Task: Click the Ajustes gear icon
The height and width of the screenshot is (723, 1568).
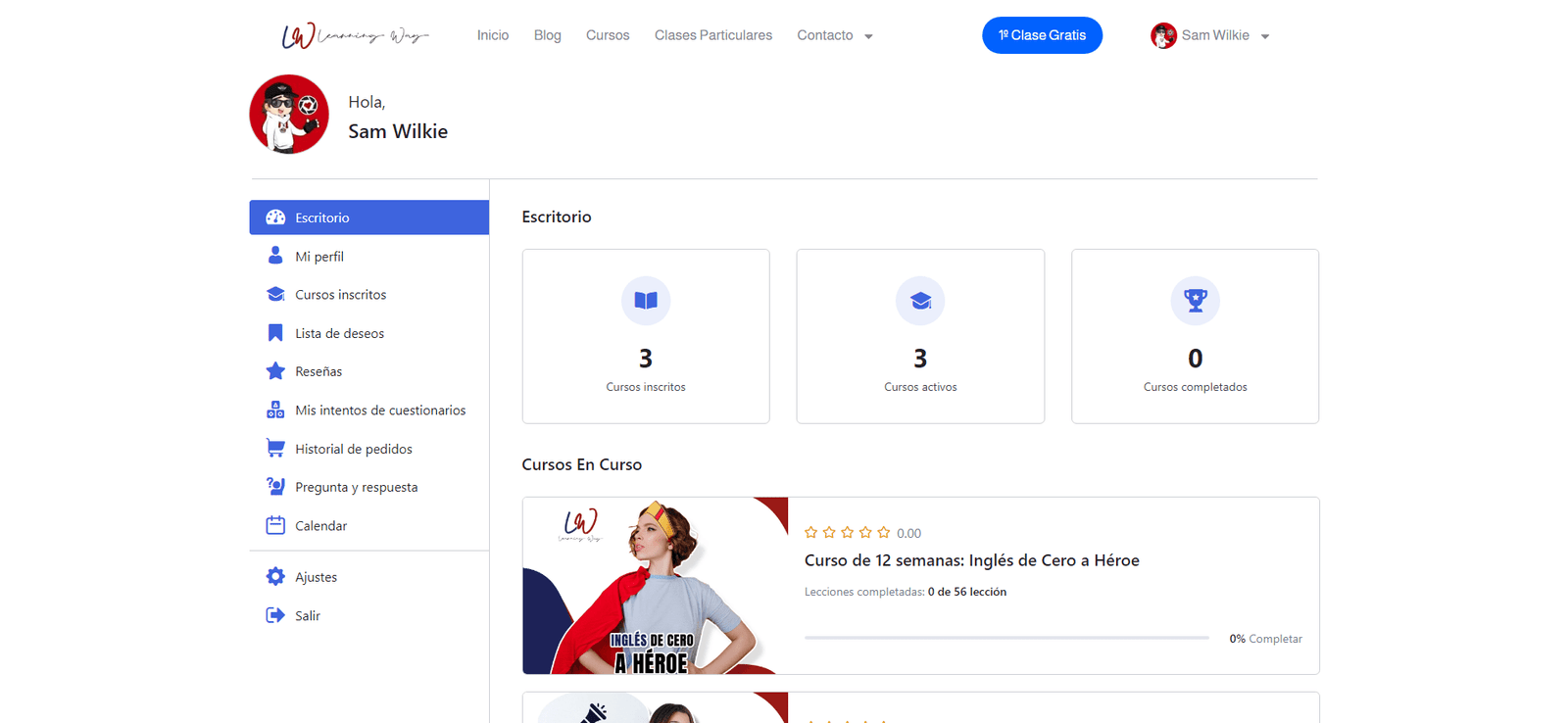Action: 275,577
